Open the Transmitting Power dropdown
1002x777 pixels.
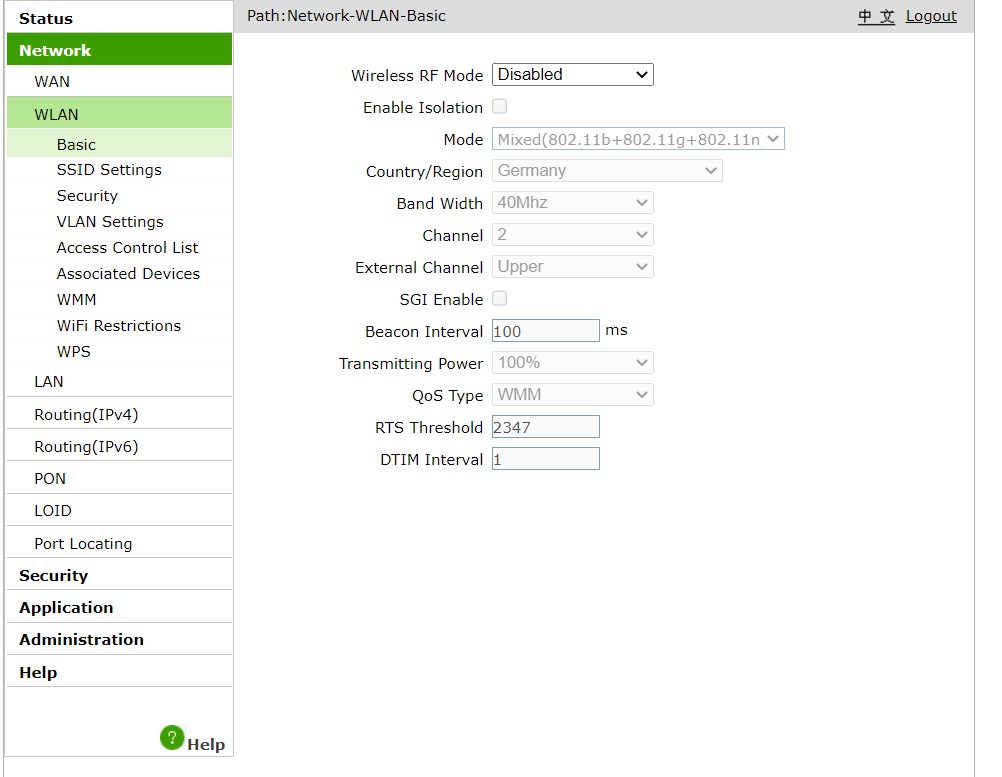[x=572, y=363]
